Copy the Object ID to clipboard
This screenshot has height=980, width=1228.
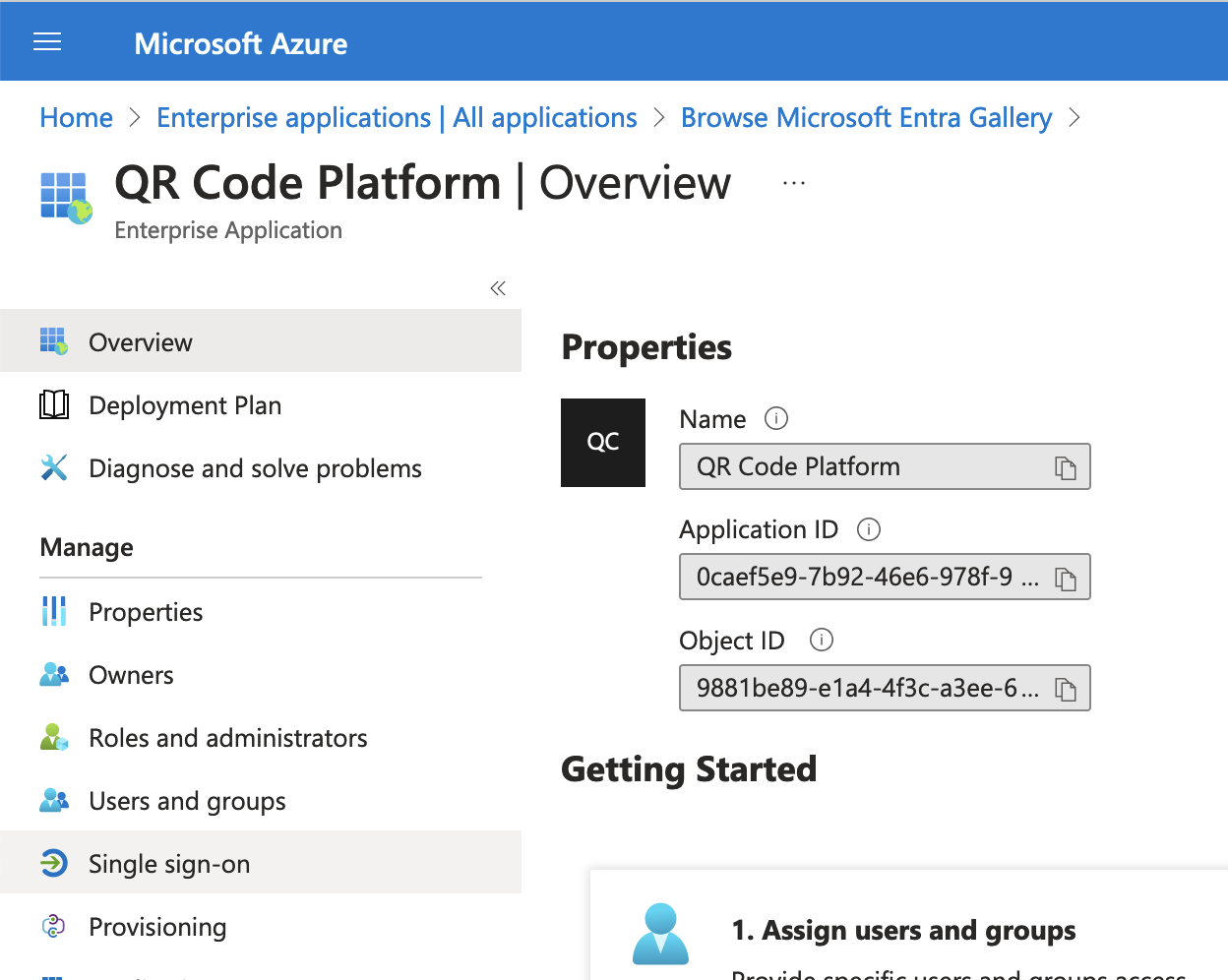tap(1066, 689)
